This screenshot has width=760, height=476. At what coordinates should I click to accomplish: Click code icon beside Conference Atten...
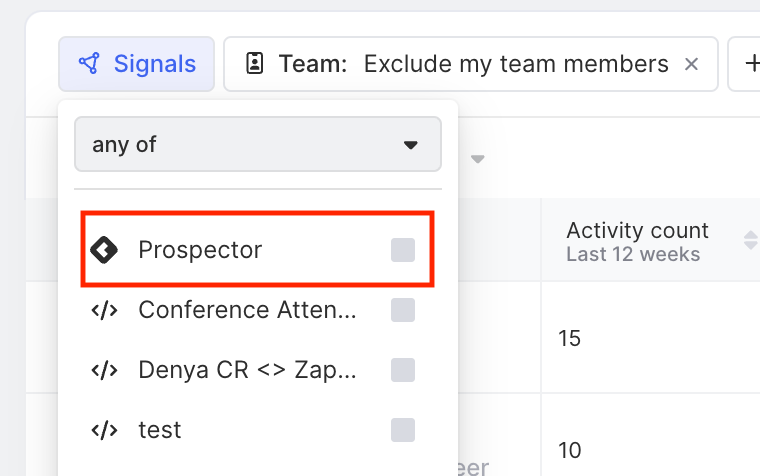[104, 310]
